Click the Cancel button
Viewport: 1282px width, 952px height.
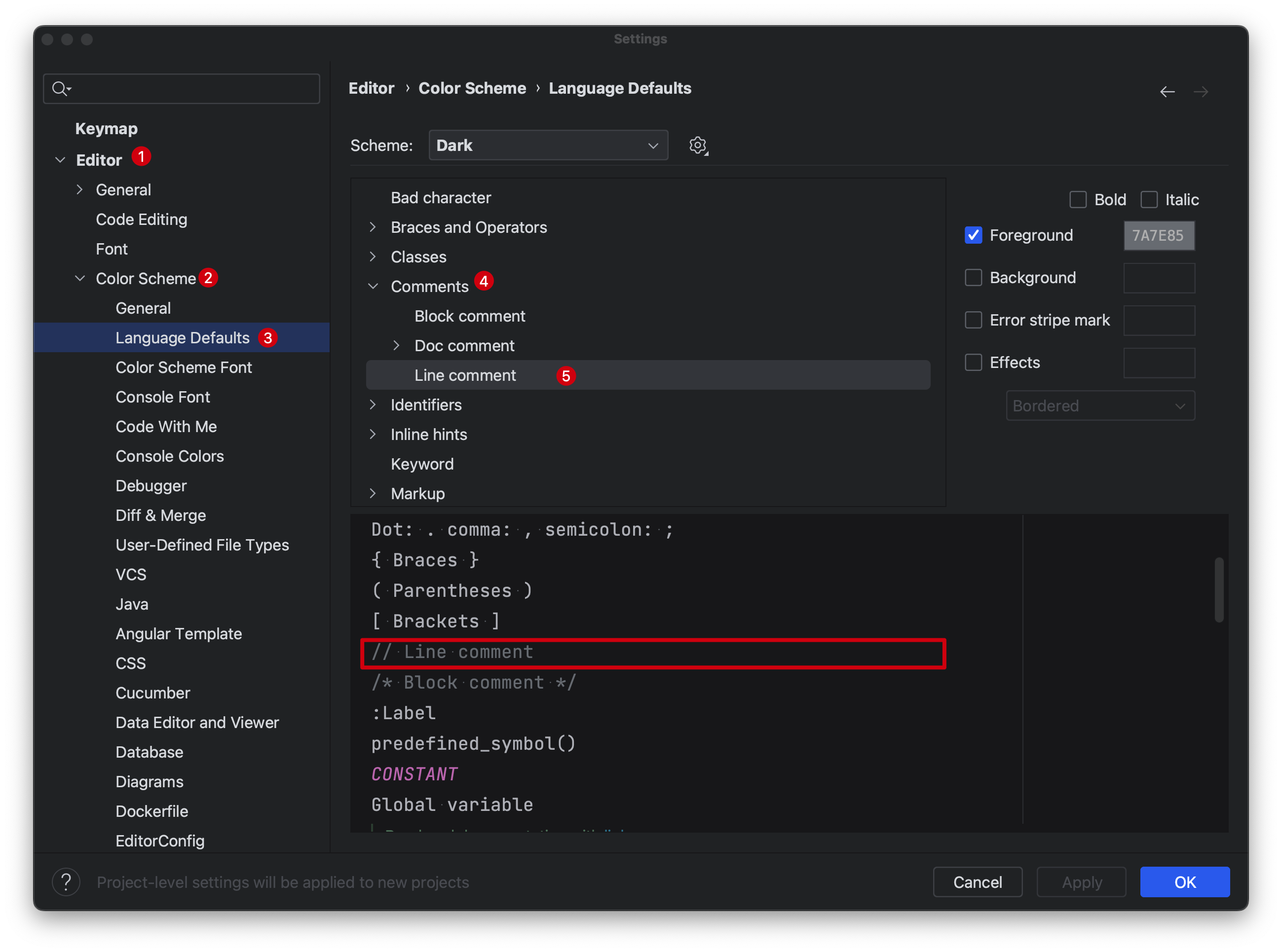pos(978,881)
